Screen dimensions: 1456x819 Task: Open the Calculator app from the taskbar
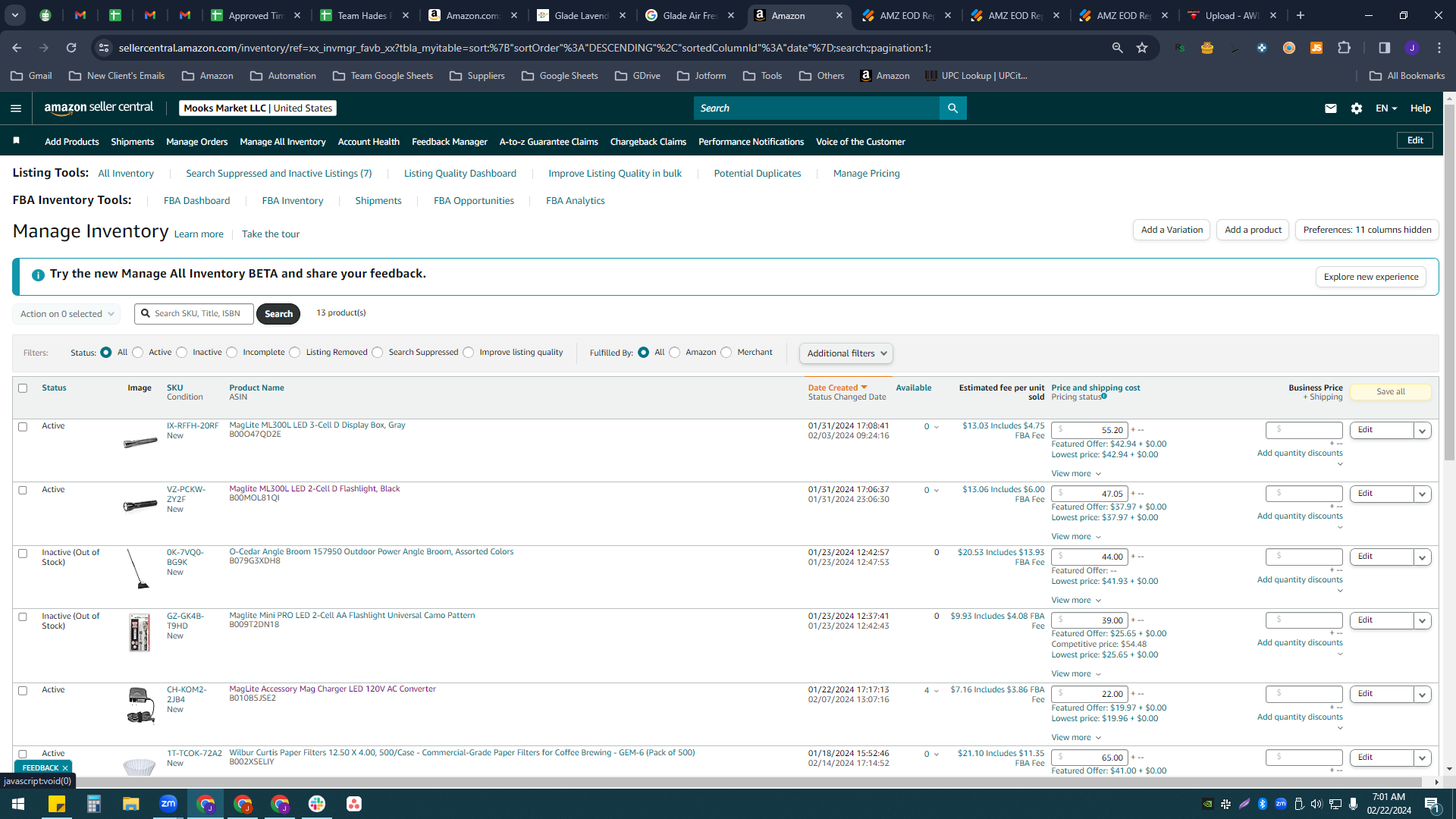pyautogui.click(x=94, y=804)
